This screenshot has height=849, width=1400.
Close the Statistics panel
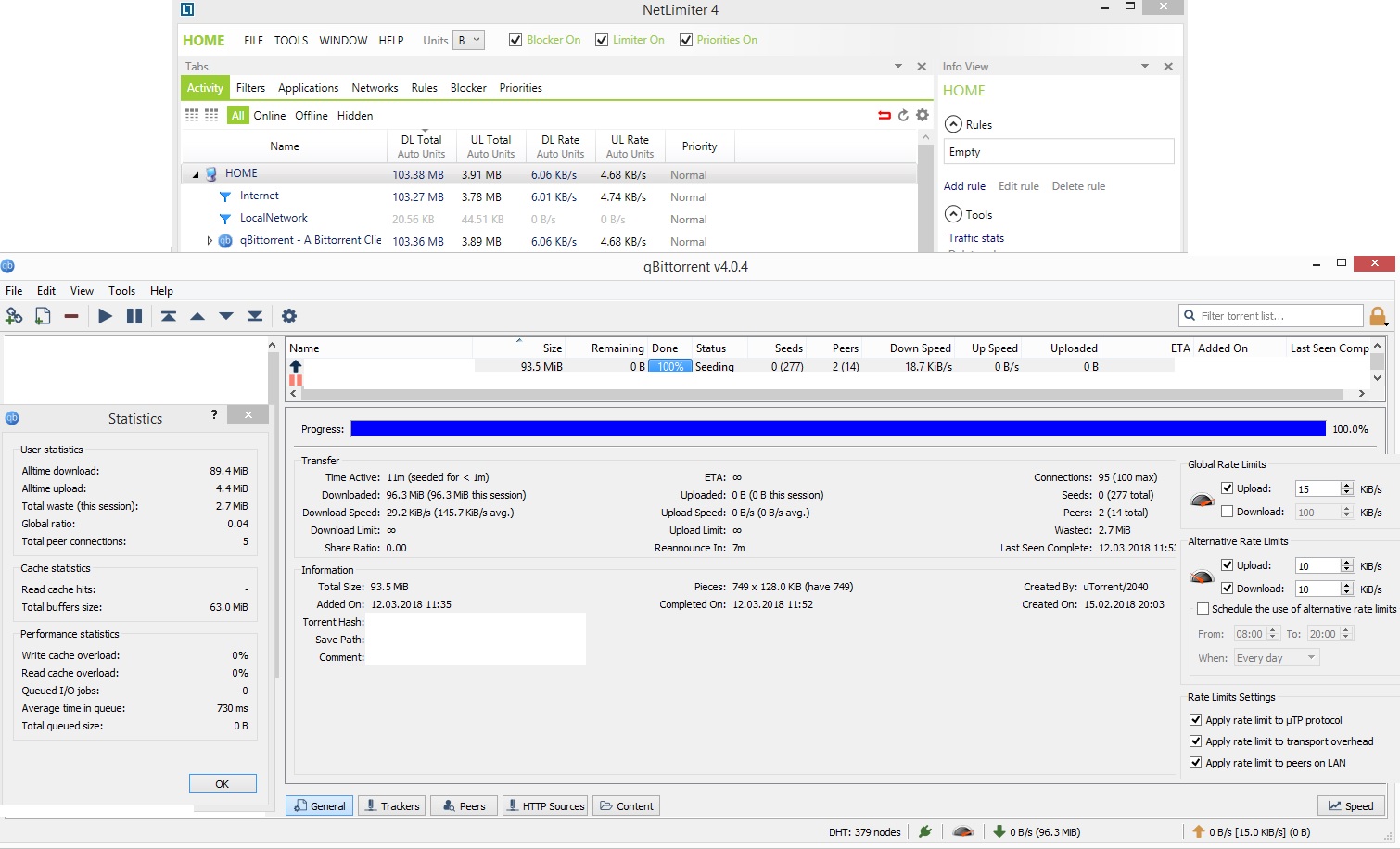click(x=248, y=414)
